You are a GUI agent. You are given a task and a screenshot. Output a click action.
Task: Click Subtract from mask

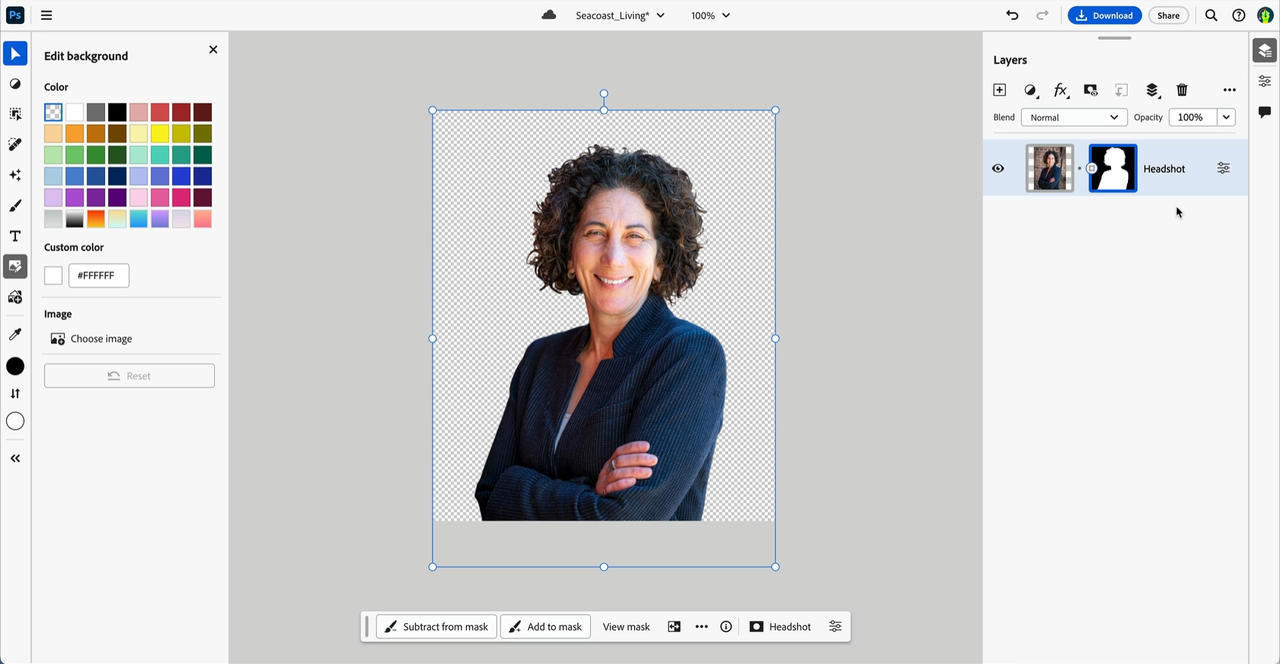436,627
